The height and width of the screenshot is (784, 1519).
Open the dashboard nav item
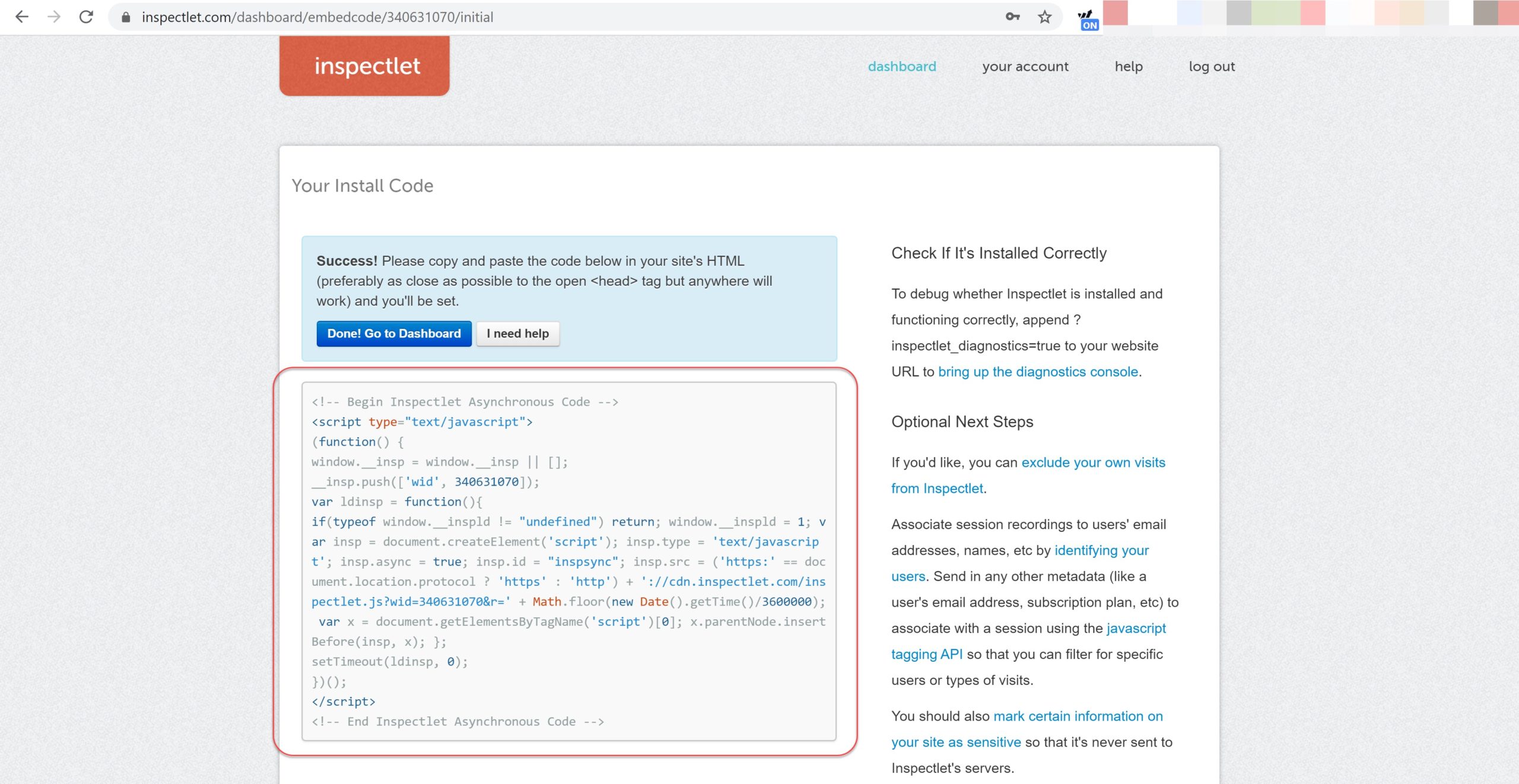pyautogui.click(x=901, y=66)
